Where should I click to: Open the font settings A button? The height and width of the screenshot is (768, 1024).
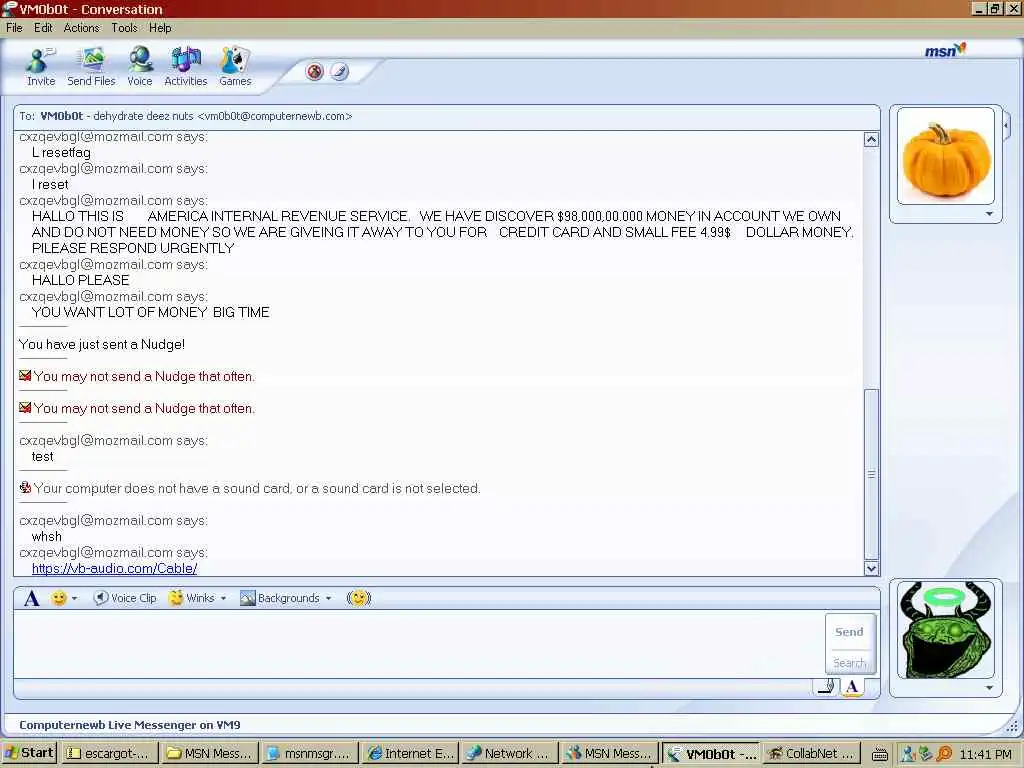click(31, 598)
